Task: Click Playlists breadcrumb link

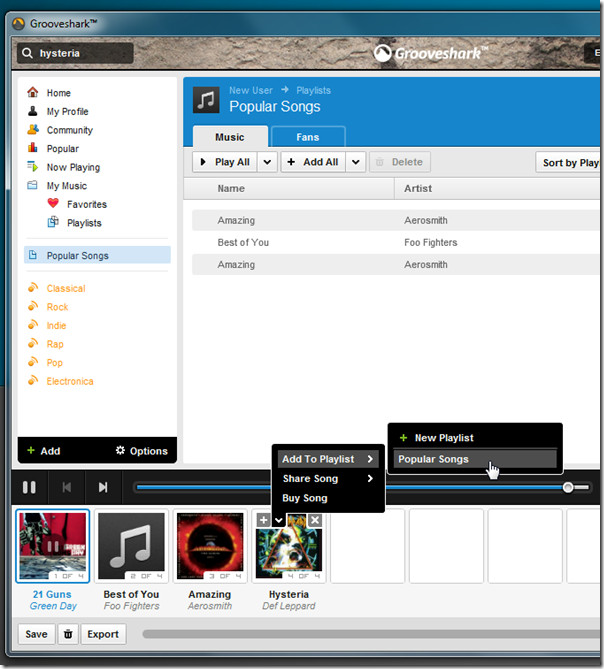Action: tap(314, 90)
